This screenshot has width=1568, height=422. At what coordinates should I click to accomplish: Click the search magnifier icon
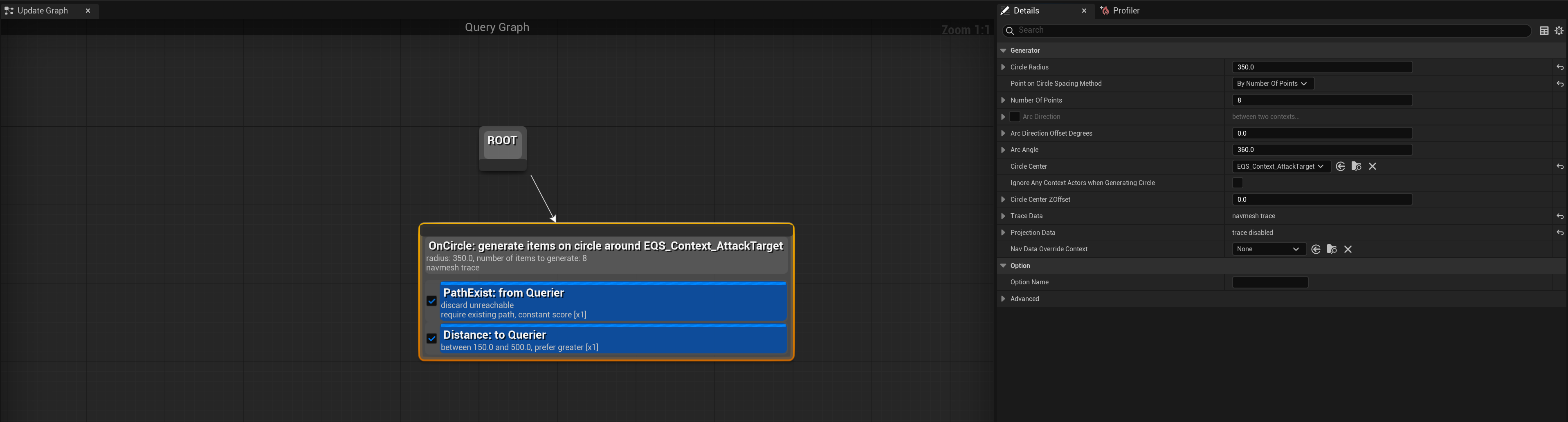coord(1009,30)
